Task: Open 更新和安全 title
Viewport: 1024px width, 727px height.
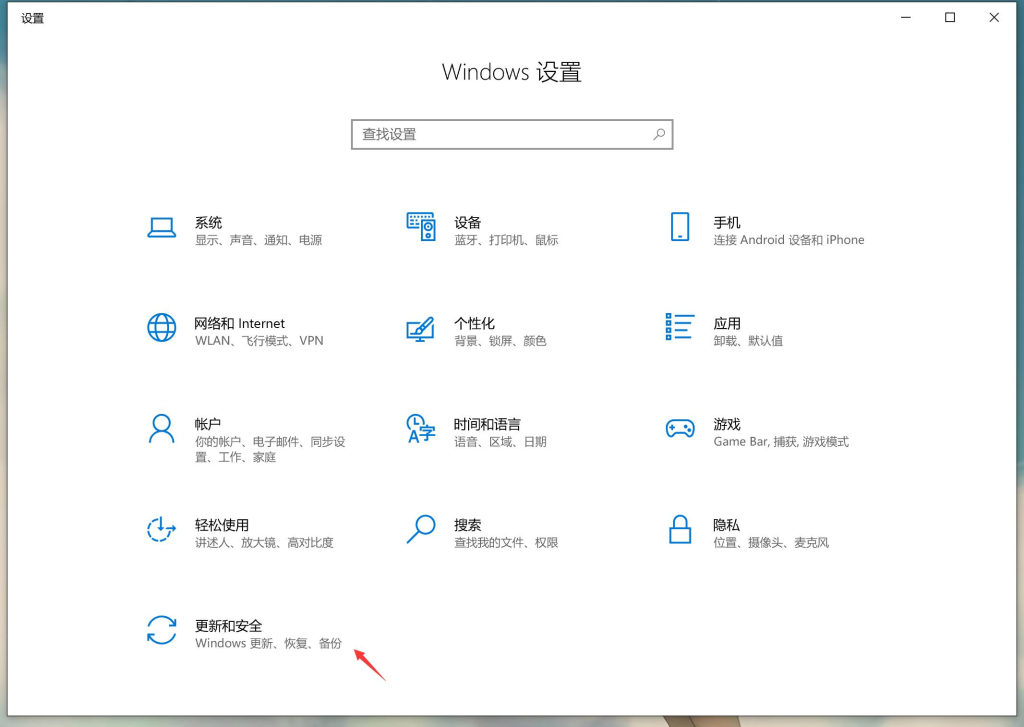Action: (229, 626)
